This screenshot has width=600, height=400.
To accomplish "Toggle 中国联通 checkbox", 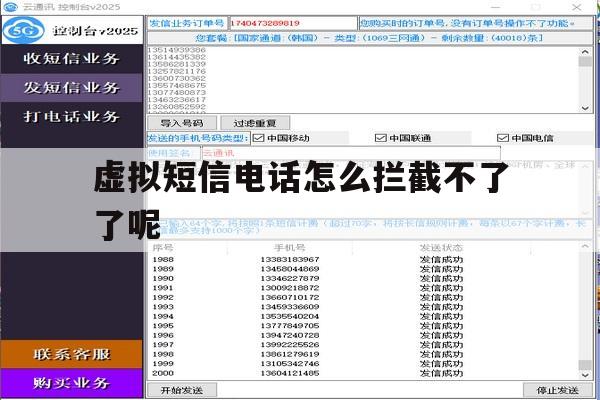I will coord(380,138).
